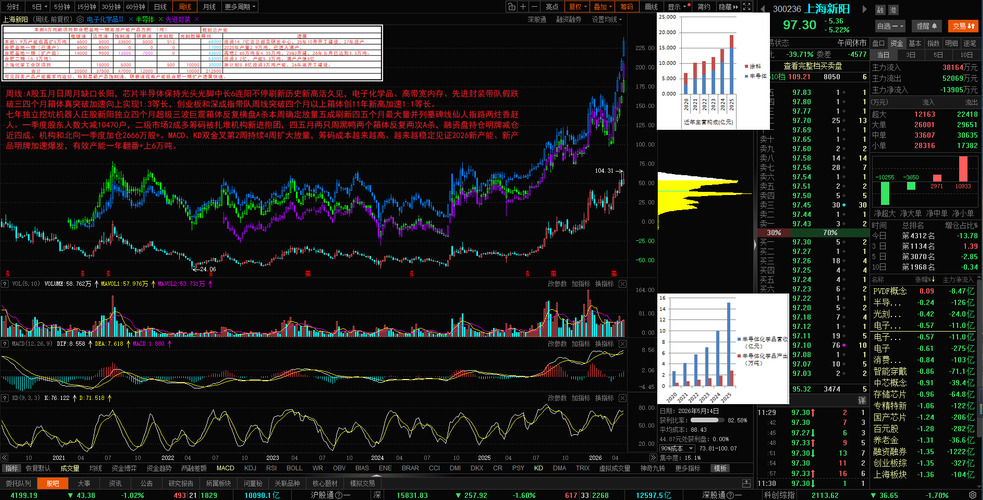
Task: Click help question mark on MACD panel
Action: pyautogui.click(x=5, y=344)
